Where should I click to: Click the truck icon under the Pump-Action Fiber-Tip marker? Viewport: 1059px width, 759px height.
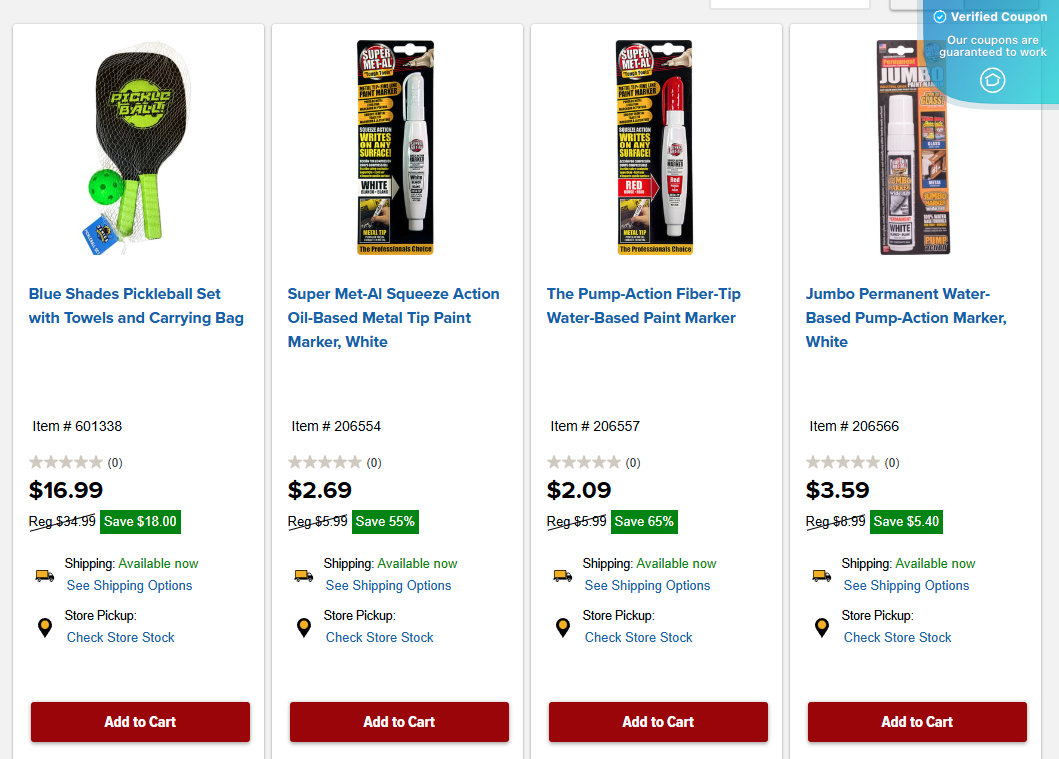pos(562,576)
